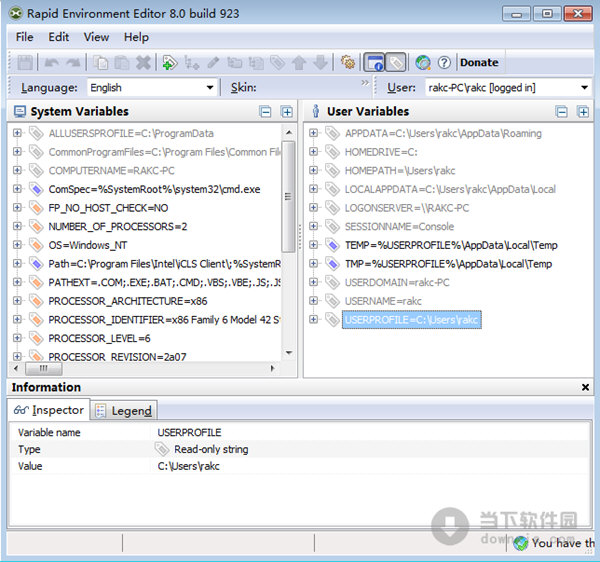Expand the USERPROFILE user variable node
This screenshot has height=562, width=600.
[313, 319]
